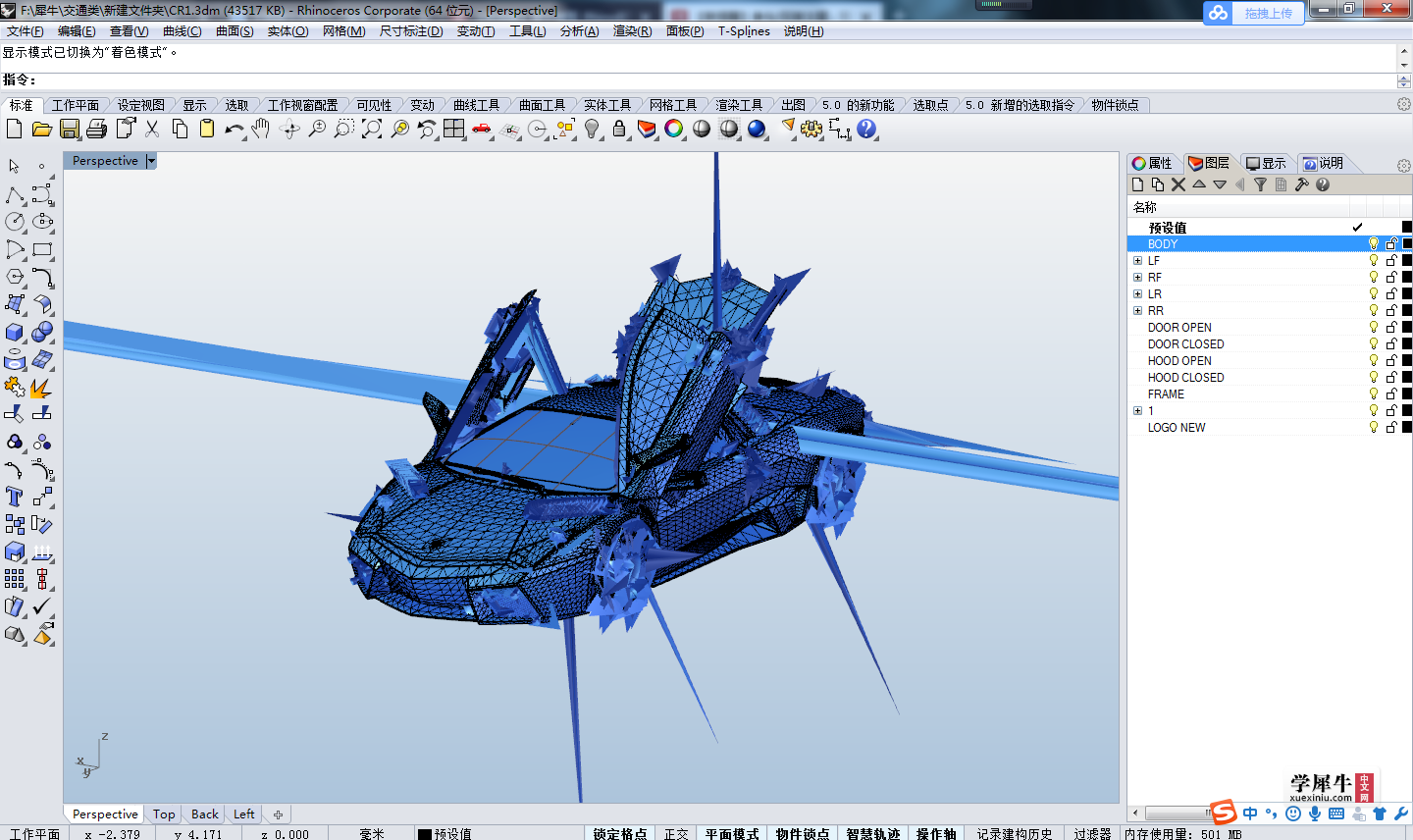The image size is (1413, 840).
Task: Toggle visibility bulb of BODY layer
Action: (x=1374, y=243)
